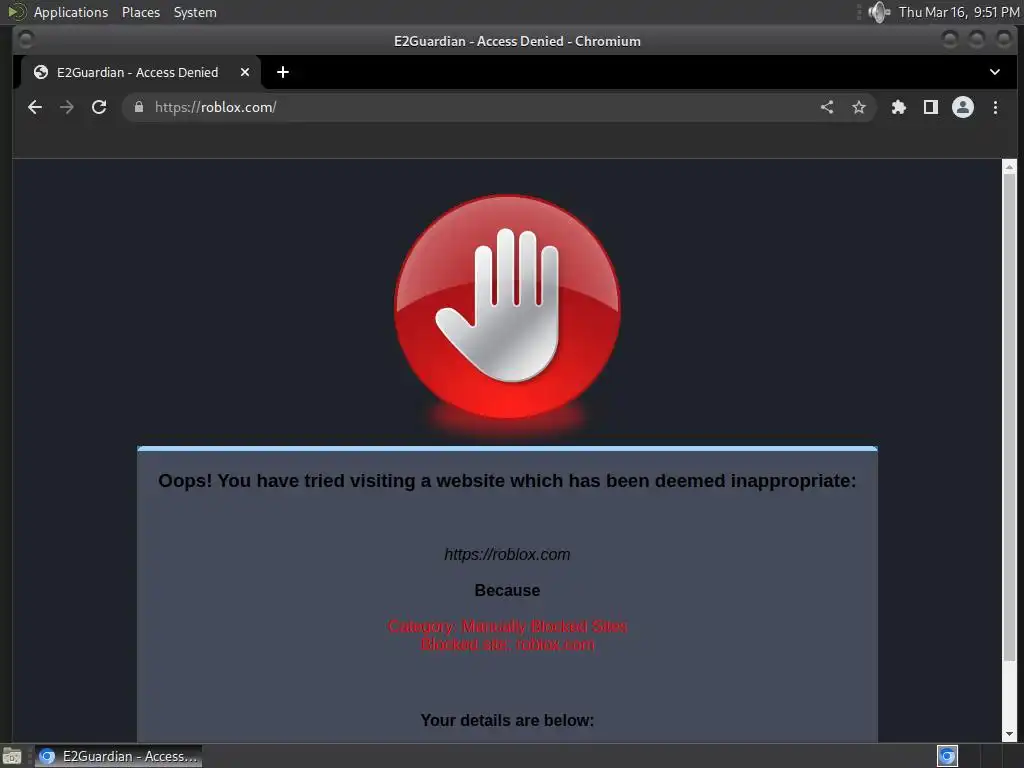Open the Applications menu
1024x768 pixels.
tap(71, 12)
